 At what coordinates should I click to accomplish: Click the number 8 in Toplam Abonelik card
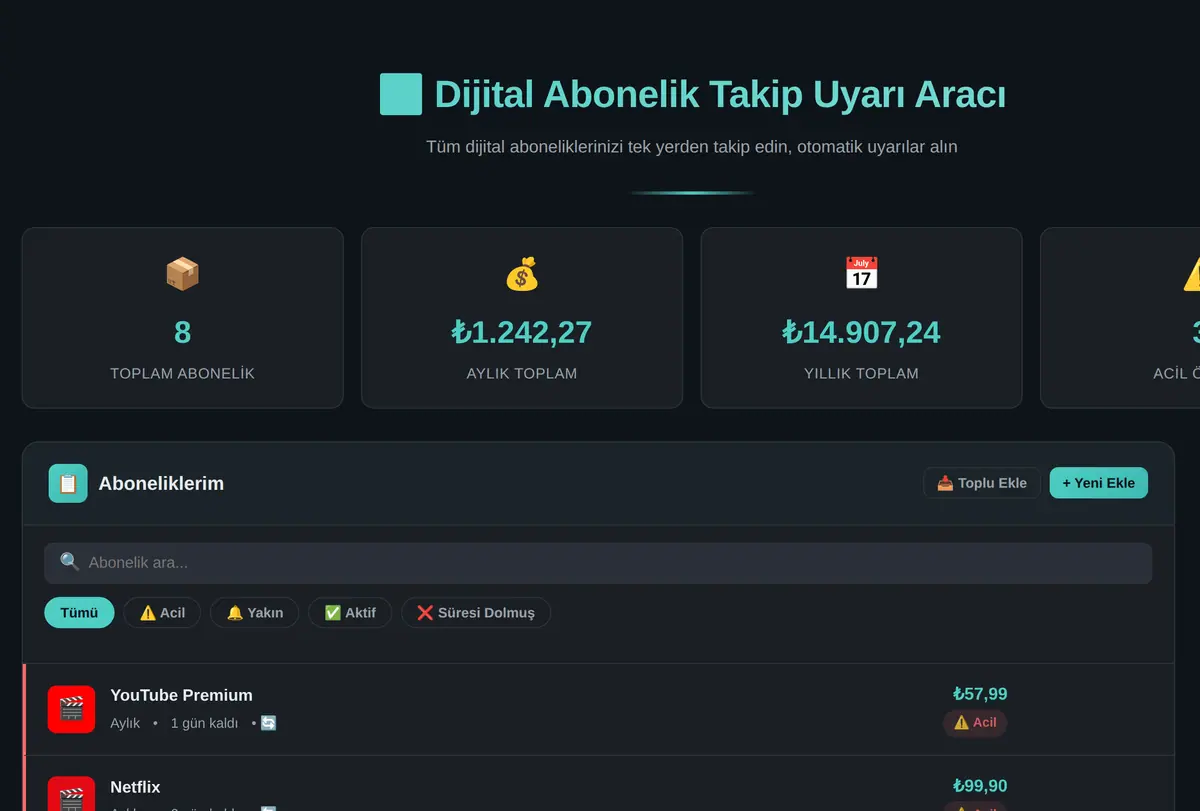pyautogui.click(x=182, y=332)
